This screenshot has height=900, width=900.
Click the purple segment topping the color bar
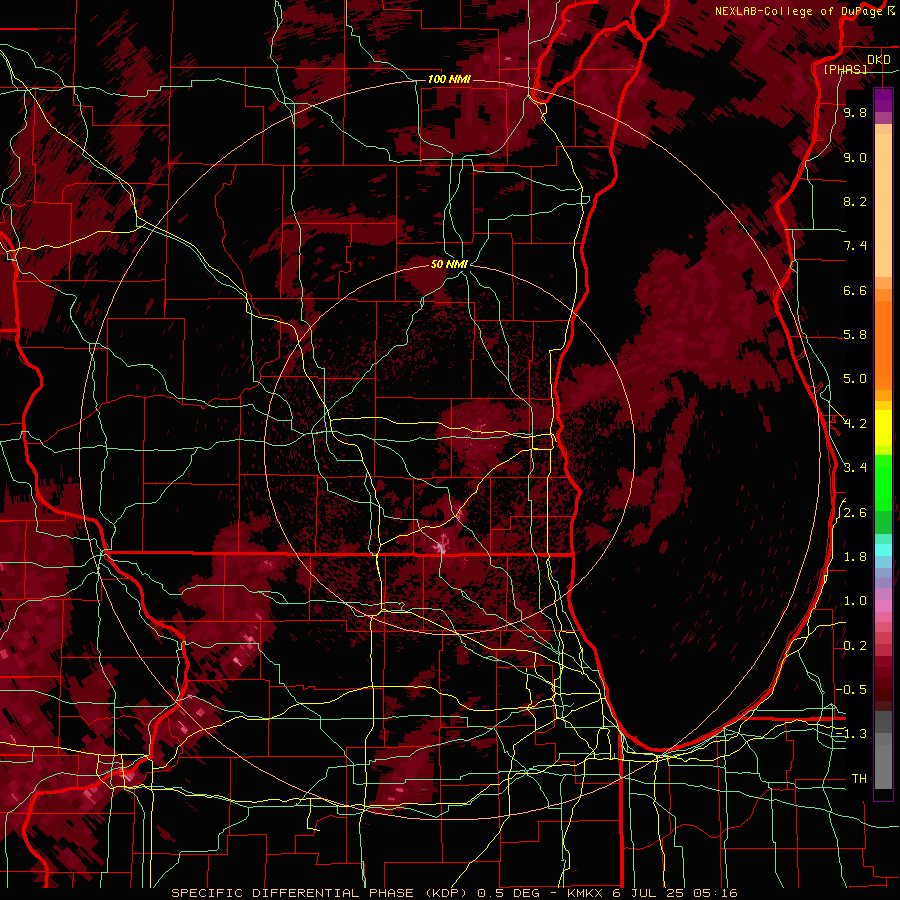[x=883, y=101]
